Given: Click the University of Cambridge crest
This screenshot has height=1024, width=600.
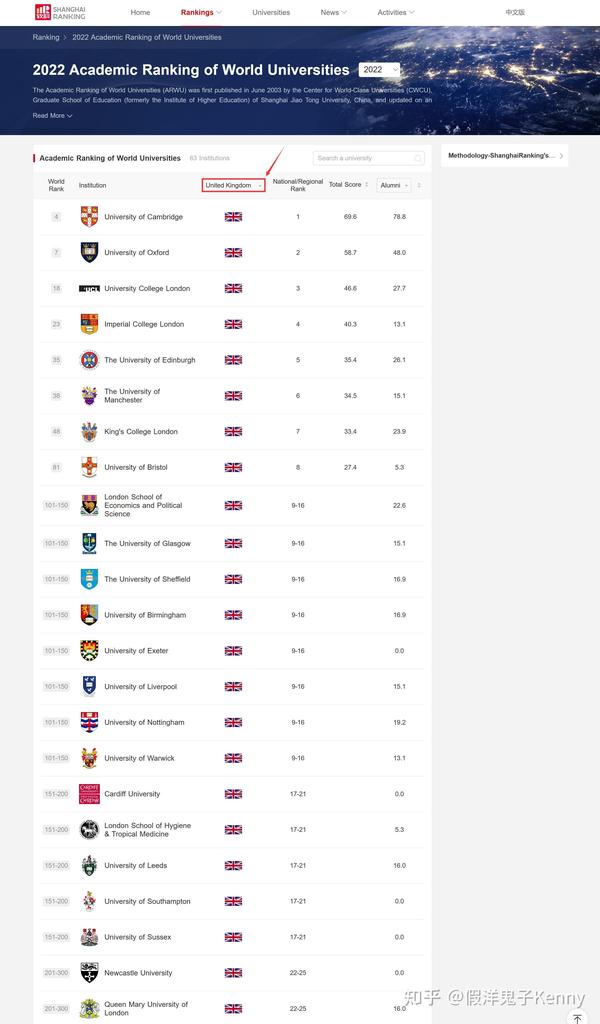Looking at the screenshot, I should pyautogui.click(x=89, y=217).
